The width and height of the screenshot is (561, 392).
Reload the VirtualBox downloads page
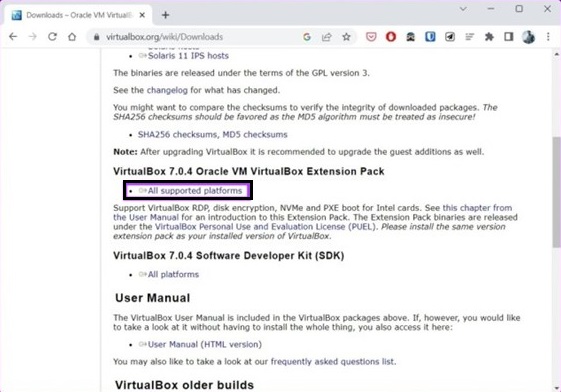[52, 36]
